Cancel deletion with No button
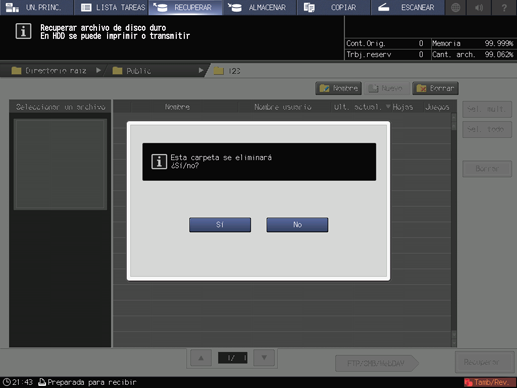Image resolution: width=517 pixels, height=388 pixels. [297, 225]
